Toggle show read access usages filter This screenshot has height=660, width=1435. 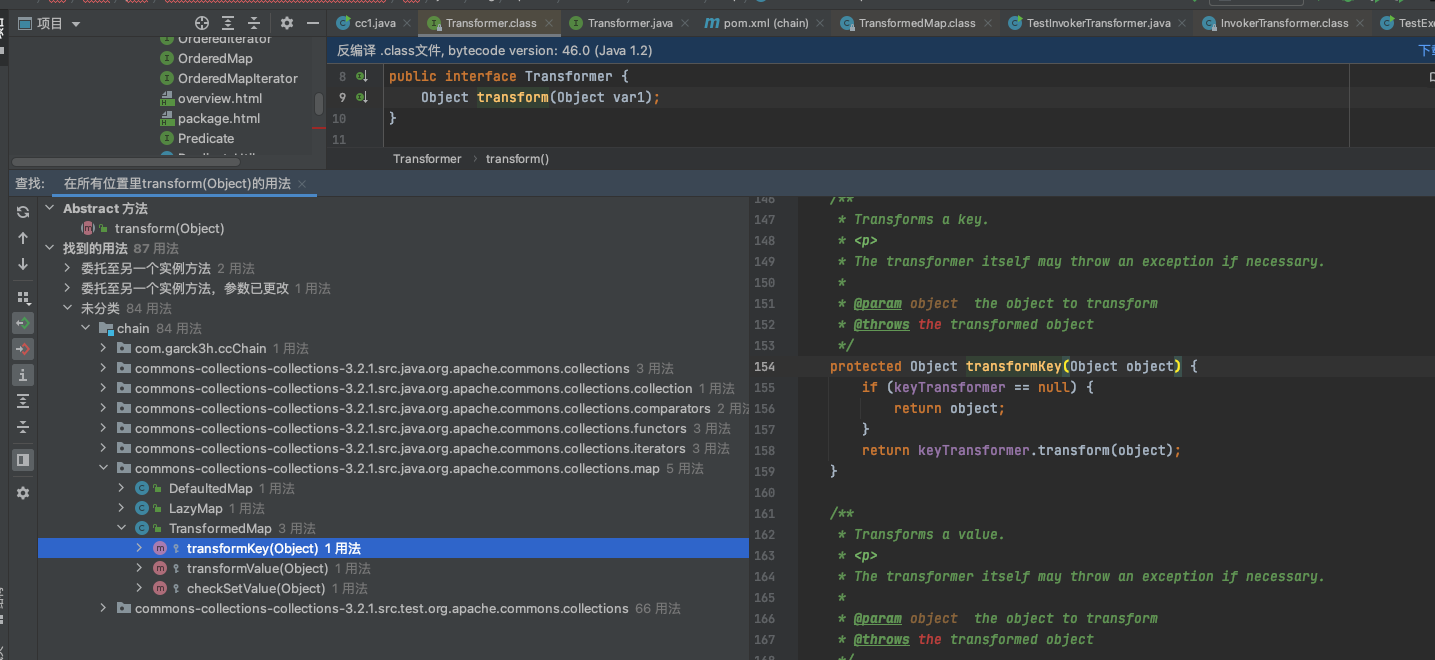click(23, 323)
